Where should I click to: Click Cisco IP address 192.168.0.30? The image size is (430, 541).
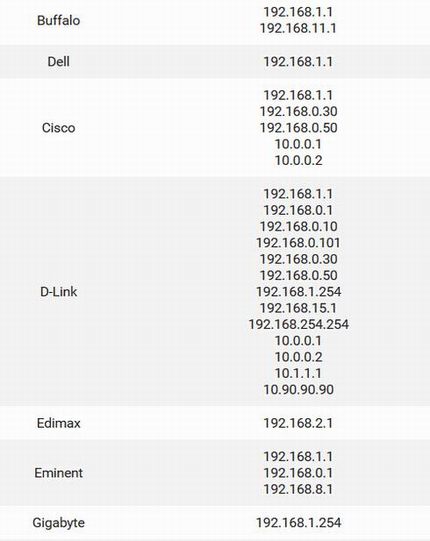[299, 111]
